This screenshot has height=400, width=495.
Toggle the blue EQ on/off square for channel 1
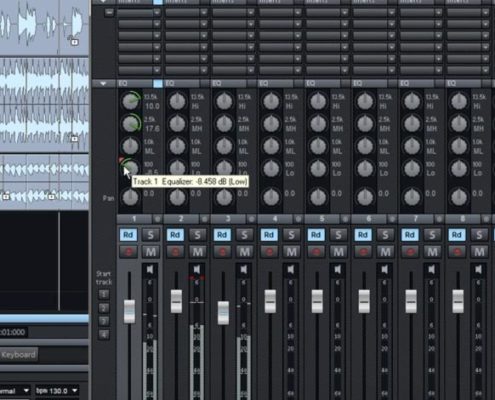click(x=158, y=83)
